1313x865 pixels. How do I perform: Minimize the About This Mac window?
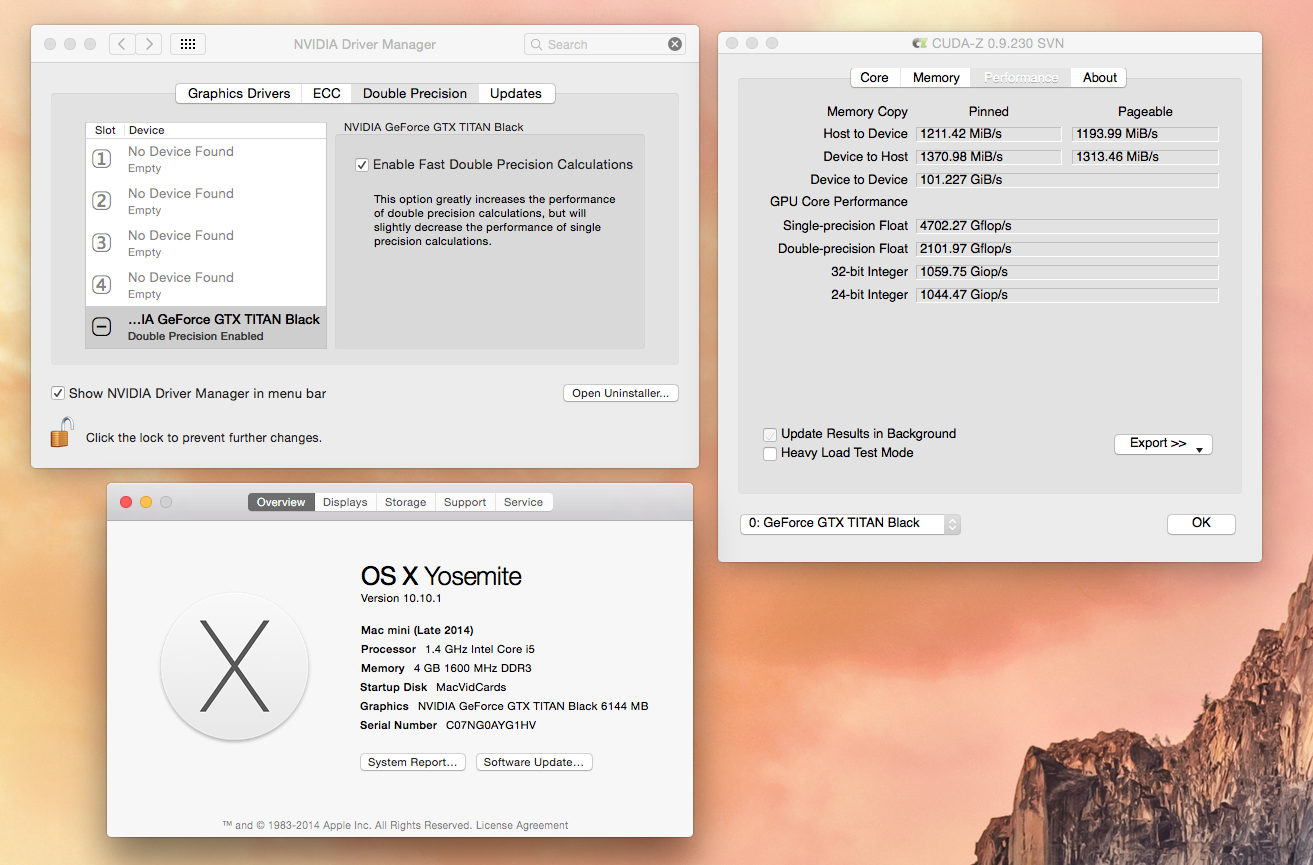146,502
